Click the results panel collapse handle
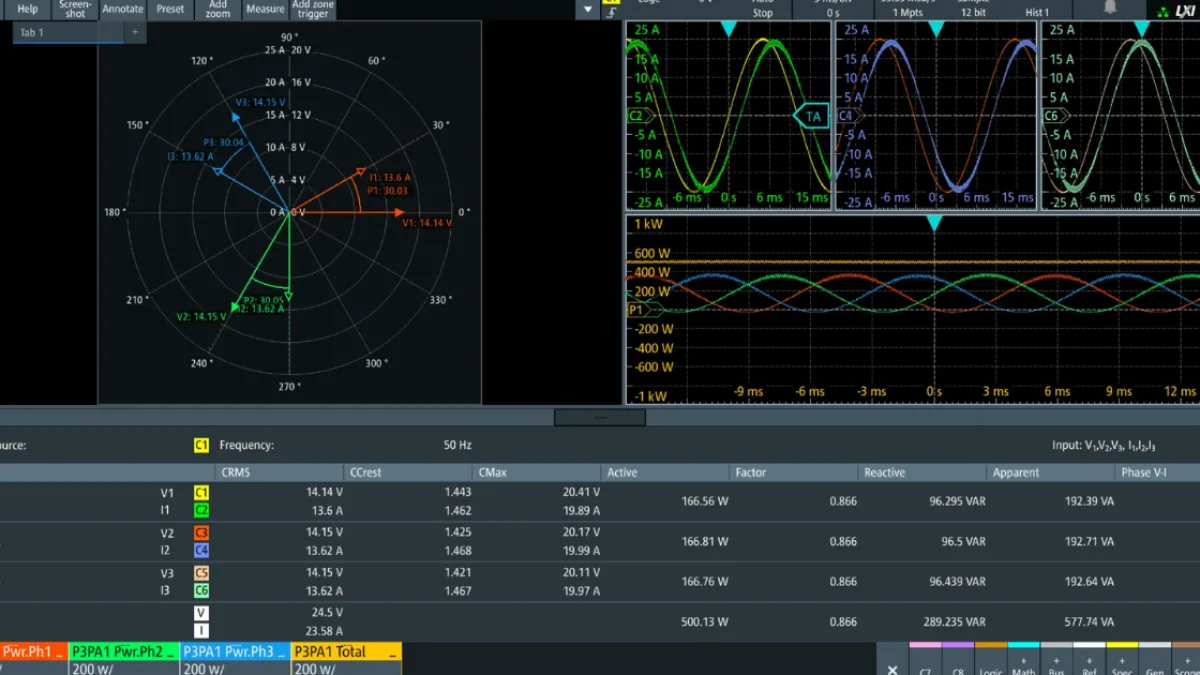 pyautogui.click(x=600, y=417)
